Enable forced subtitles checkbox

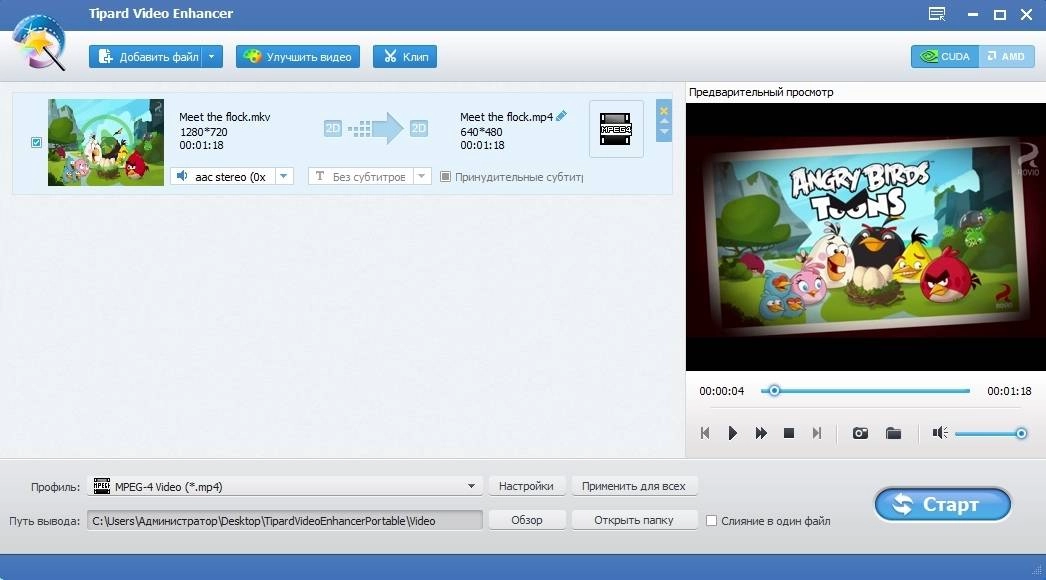click(x=445, y=177)
